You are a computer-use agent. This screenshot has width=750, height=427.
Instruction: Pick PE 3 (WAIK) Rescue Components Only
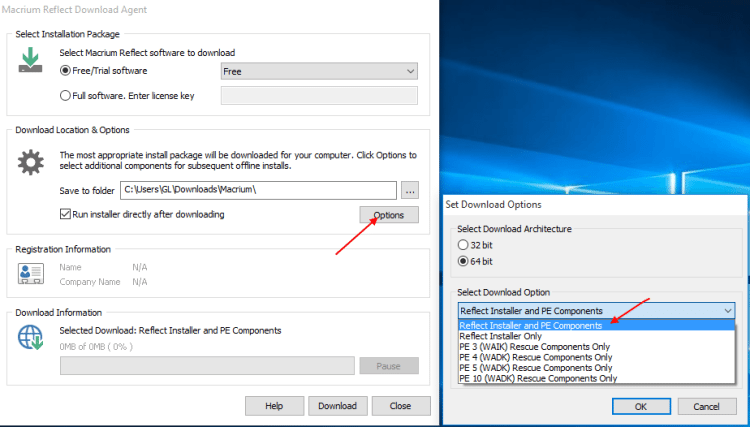(596, 347)
